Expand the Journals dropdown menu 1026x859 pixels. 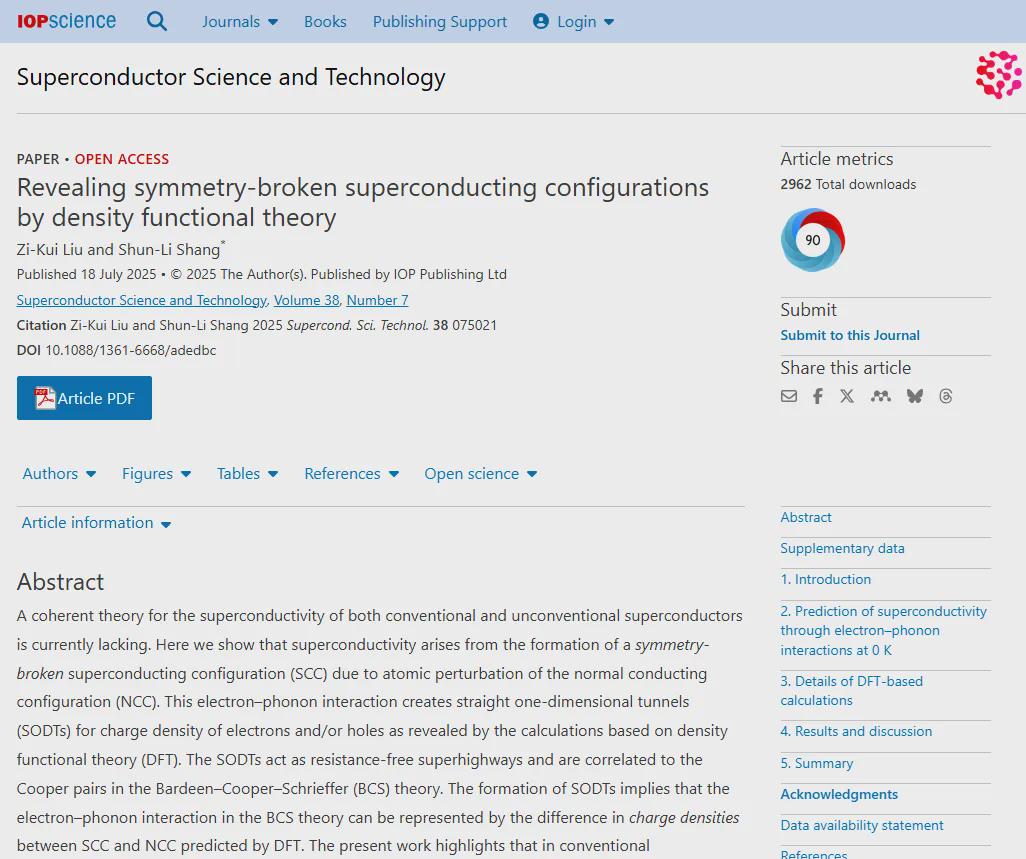pyautogui.click(x=240, y=21)
